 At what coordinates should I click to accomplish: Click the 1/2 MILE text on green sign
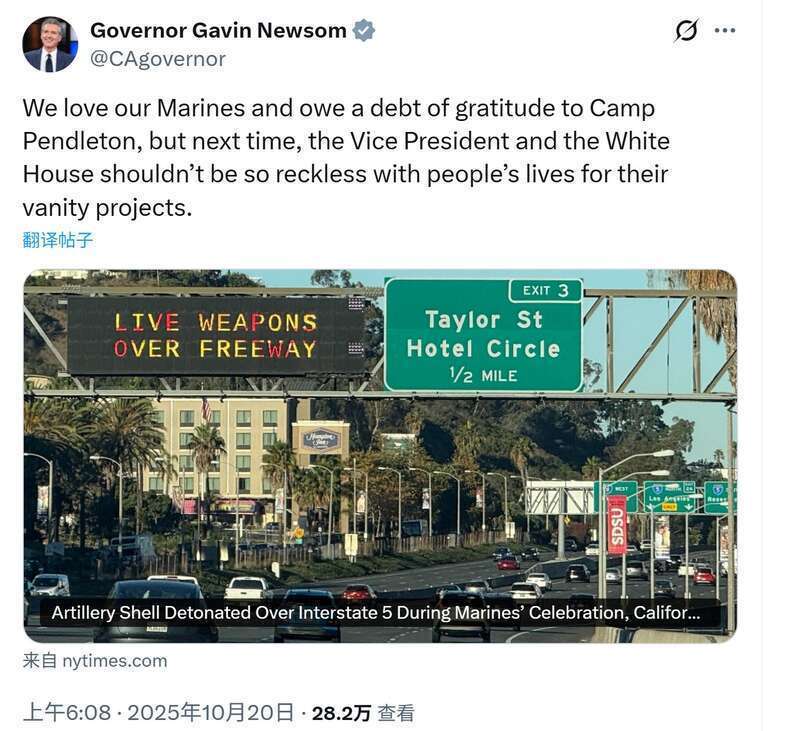483,376
